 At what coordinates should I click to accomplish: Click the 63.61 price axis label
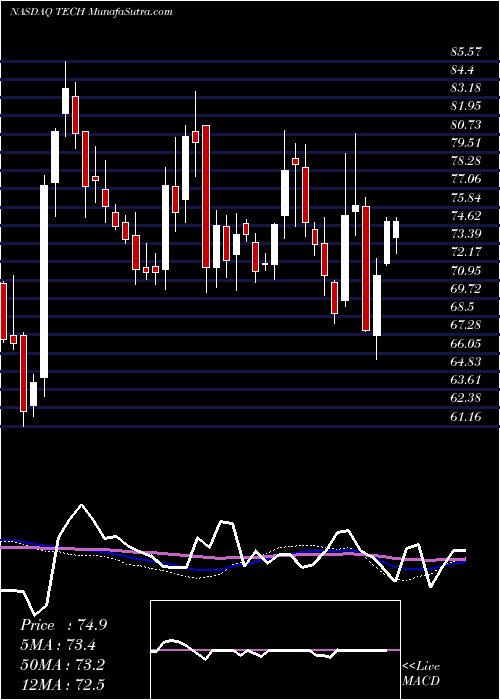[466, 380]
